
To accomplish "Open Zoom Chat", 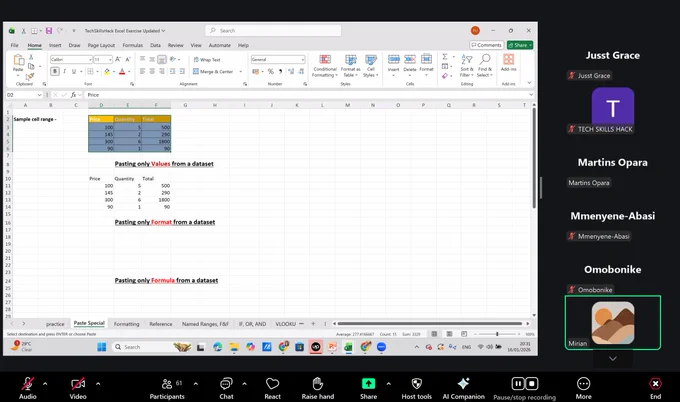I will [x=226, y=388].
